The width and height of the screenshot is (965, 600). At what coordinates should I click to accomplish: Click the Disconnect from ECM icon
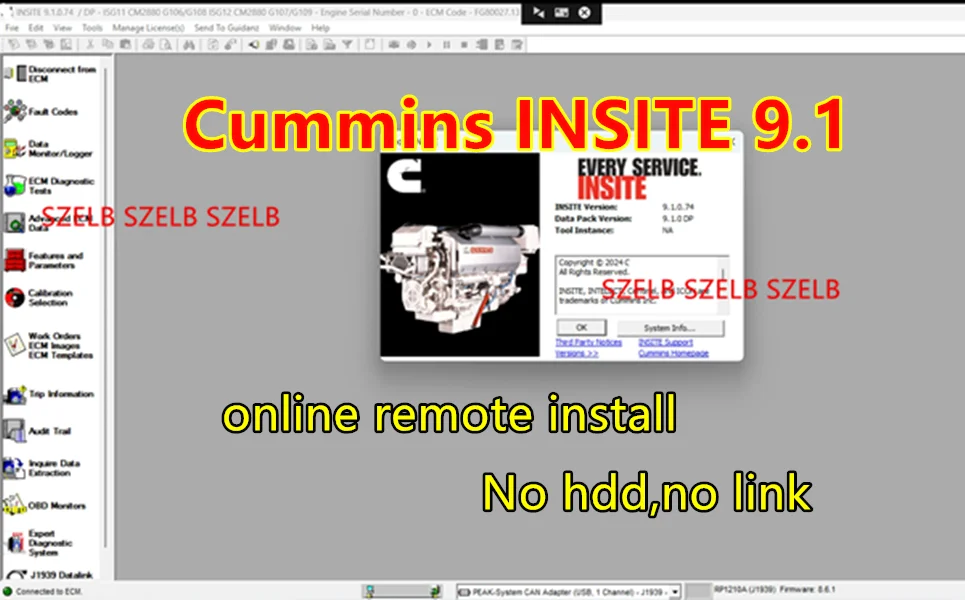(17, 74)
